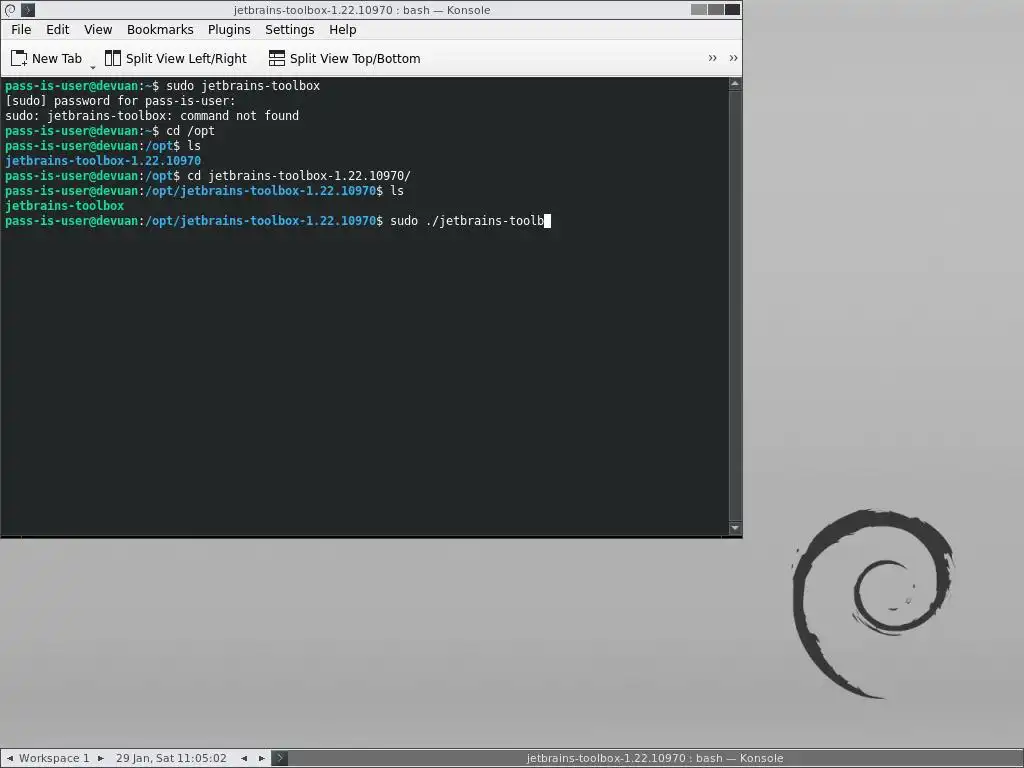The image size is (1024, 768).
Task: Switch to next workspace via taskbar arrow
Action: [101, 758]
